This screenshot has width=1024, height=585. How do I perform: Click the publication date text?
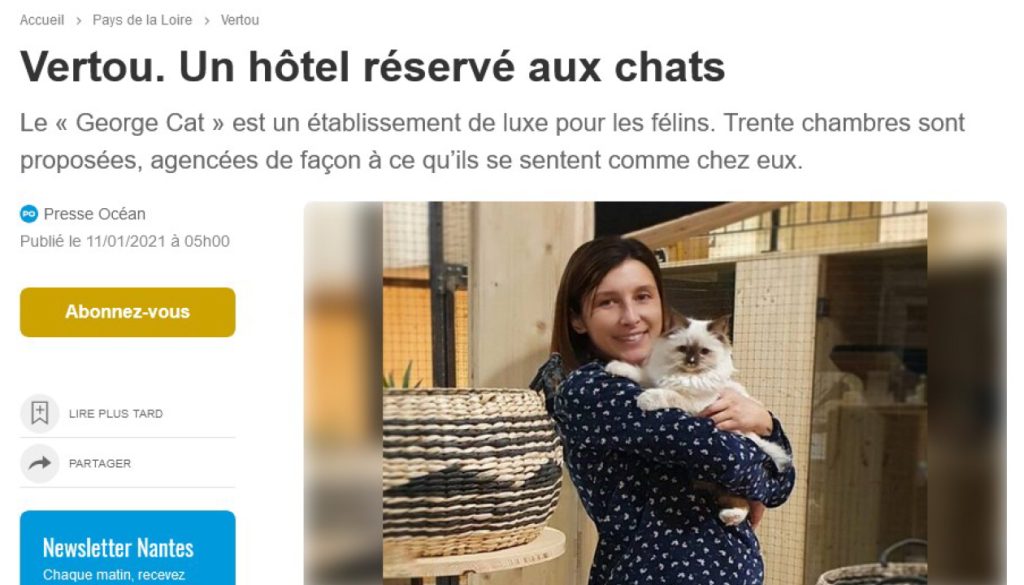click(x=125, y=241)
